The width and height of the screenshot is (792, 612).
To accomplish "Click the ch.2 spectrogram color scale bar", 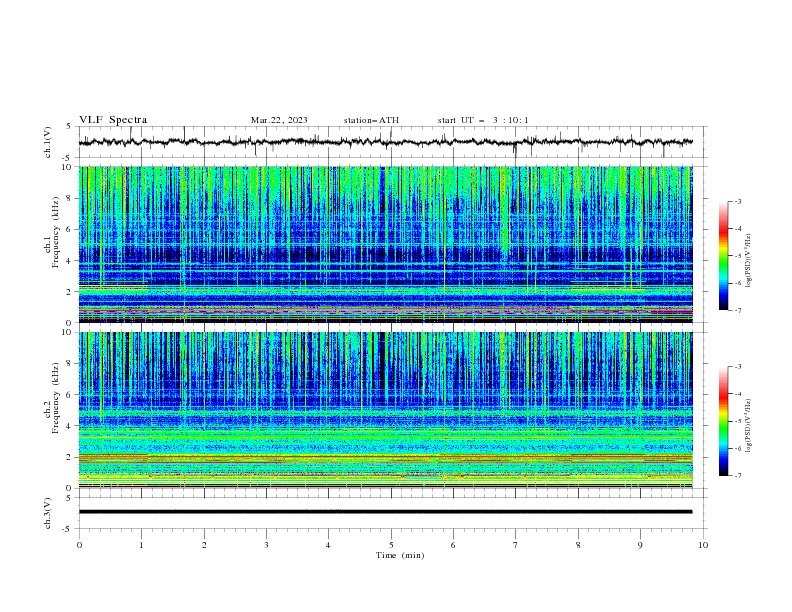I will [723, 421].
